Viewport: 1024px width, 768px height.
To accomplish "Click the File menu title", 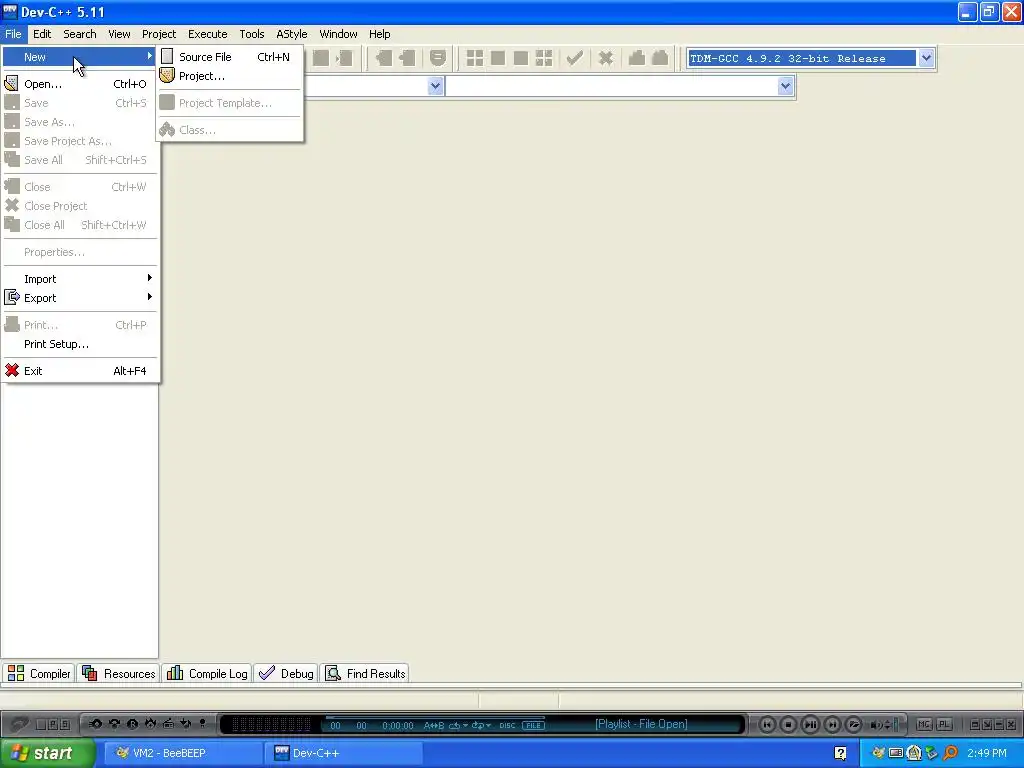I will point(13,34).
